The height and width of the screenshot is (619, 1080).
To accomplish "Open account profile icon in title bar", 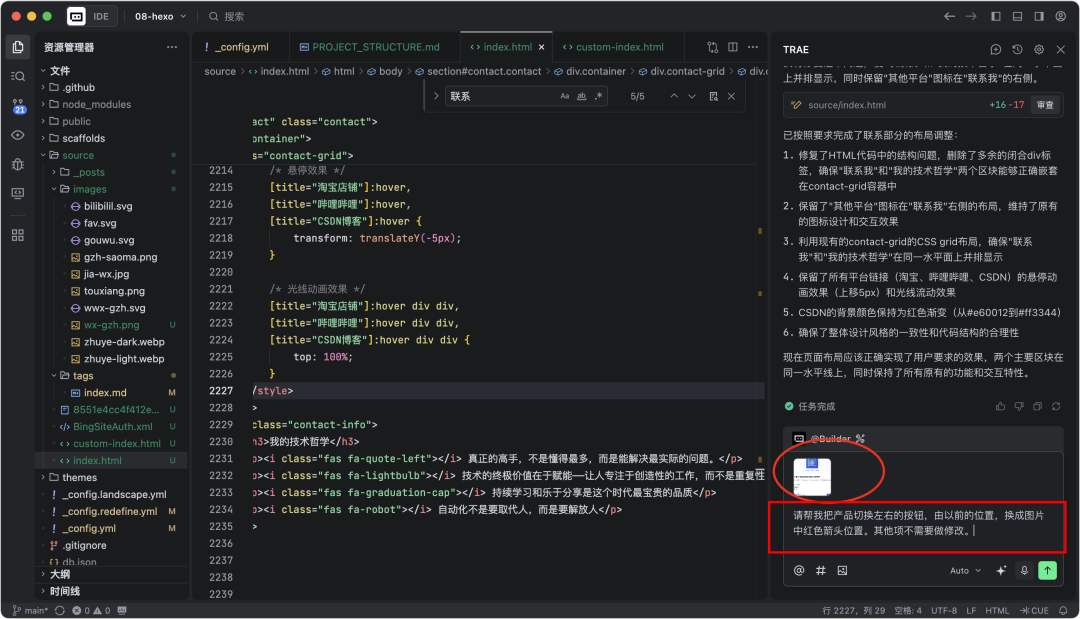I will coord(1061,16).
